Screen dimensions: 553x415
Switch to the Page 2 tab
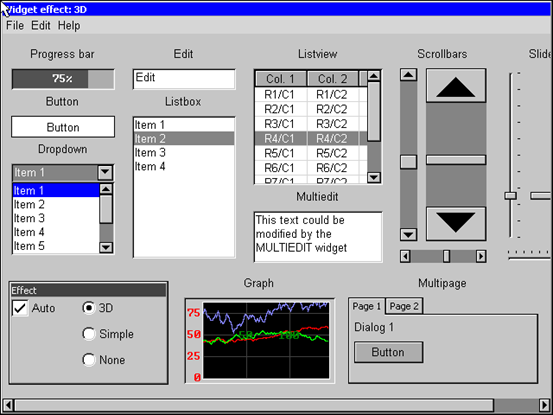[x=404, y=306]
